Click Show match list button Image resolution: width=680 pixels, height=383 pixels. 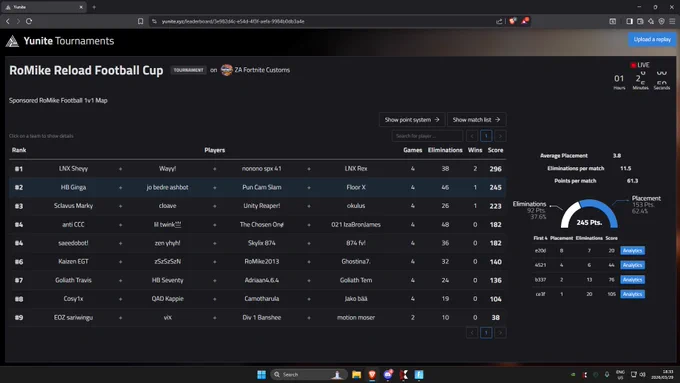476,120
